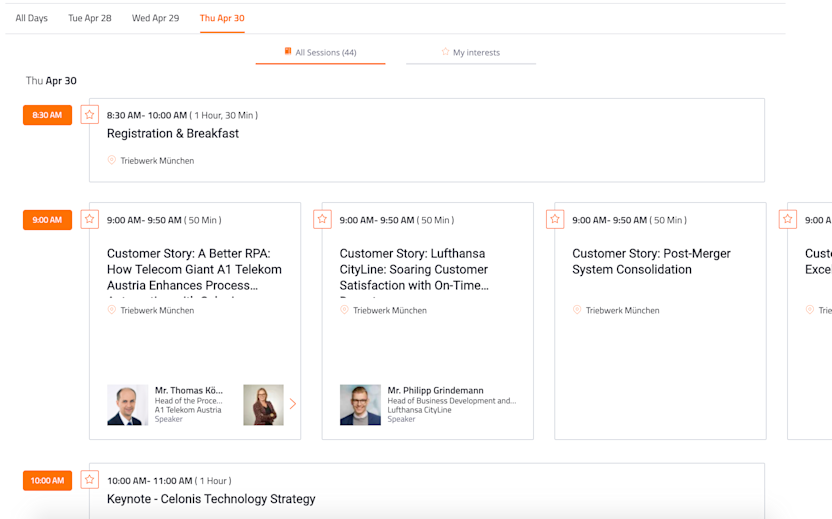Click the 8:30 AM- 10:00 AM time text
This screenshot has height=519, width=832.
pos(147,115)
